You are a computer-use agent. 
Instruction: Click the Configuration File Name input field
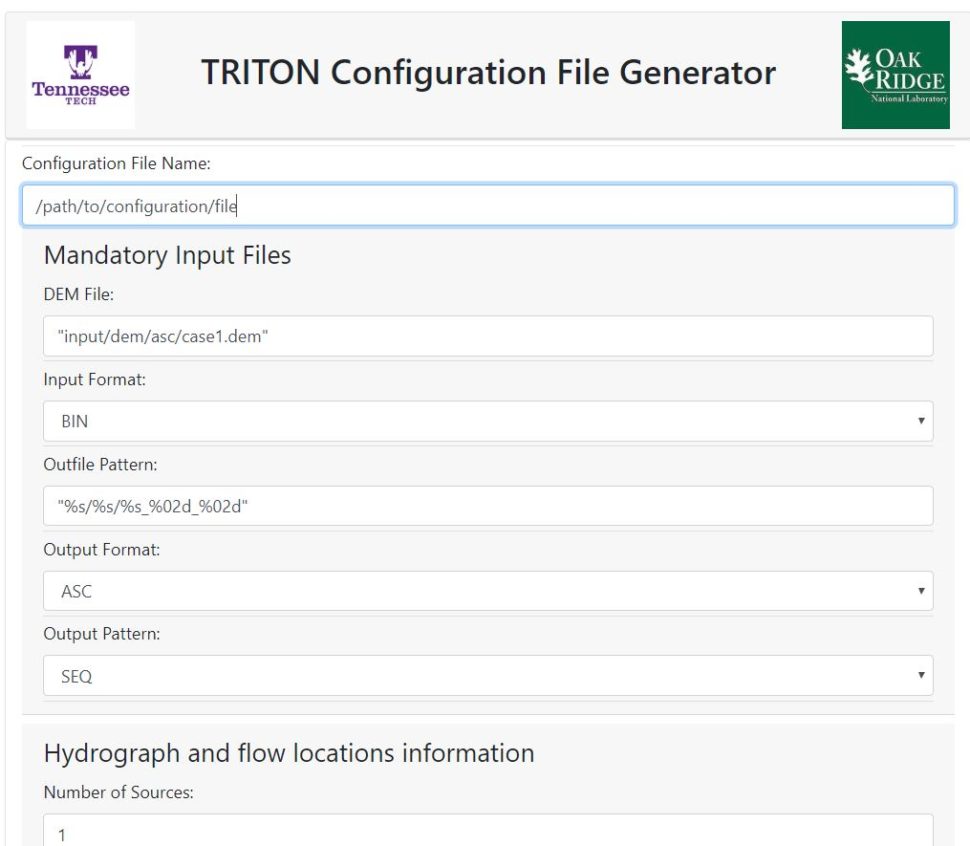tap(487, 206)
